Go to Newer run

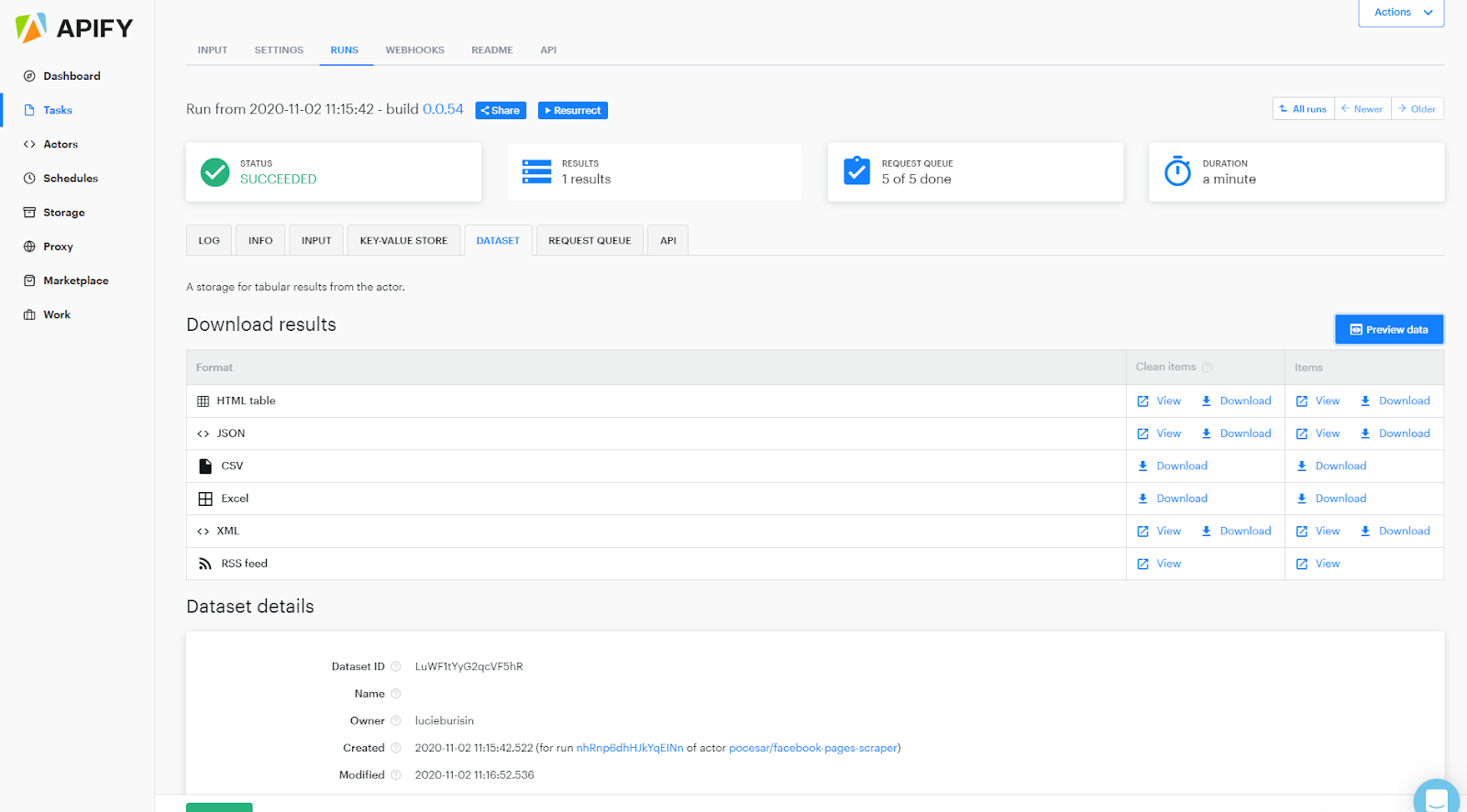point(1362,109)
